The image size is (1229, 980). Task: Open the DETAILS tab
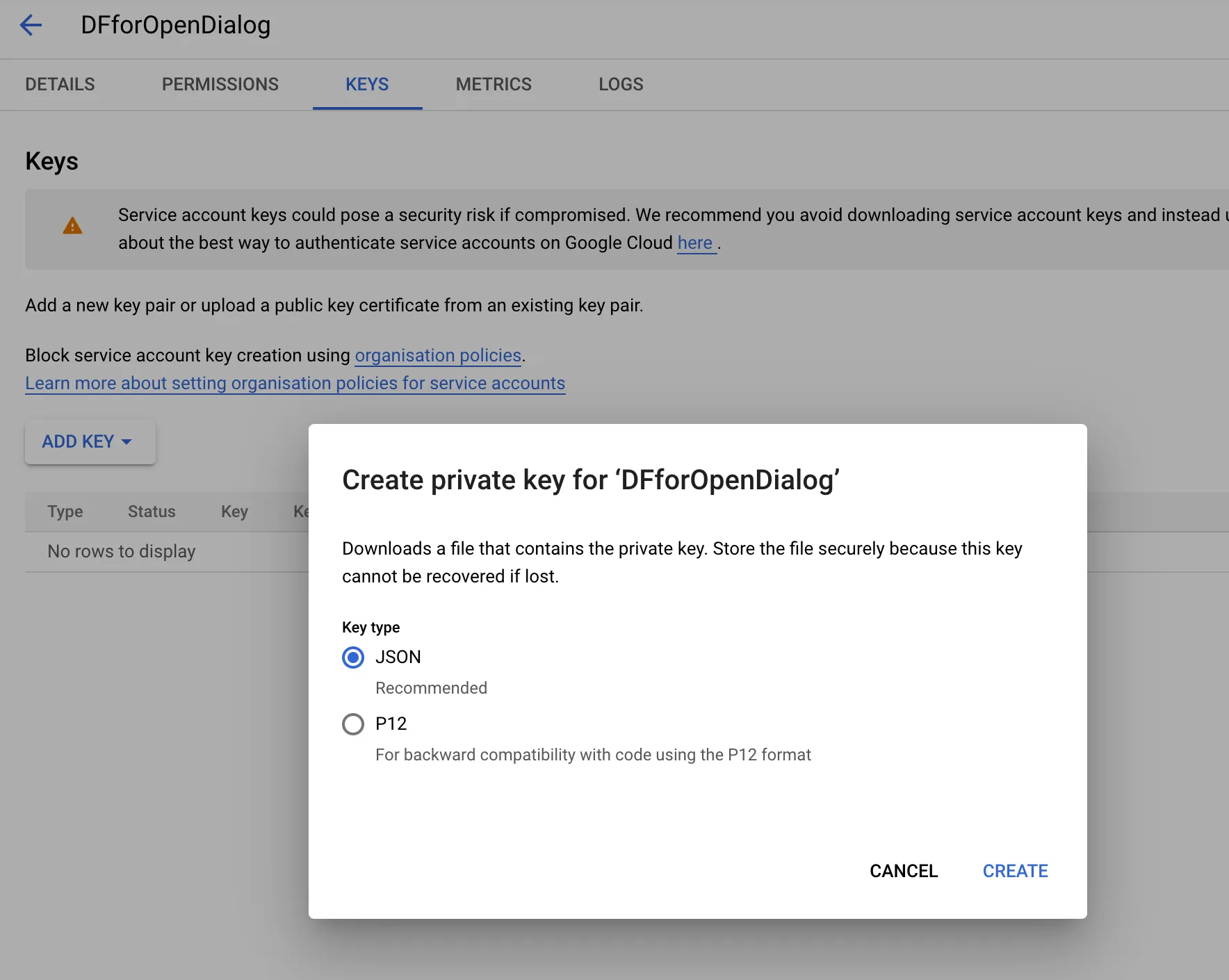[x=60, y=84]
